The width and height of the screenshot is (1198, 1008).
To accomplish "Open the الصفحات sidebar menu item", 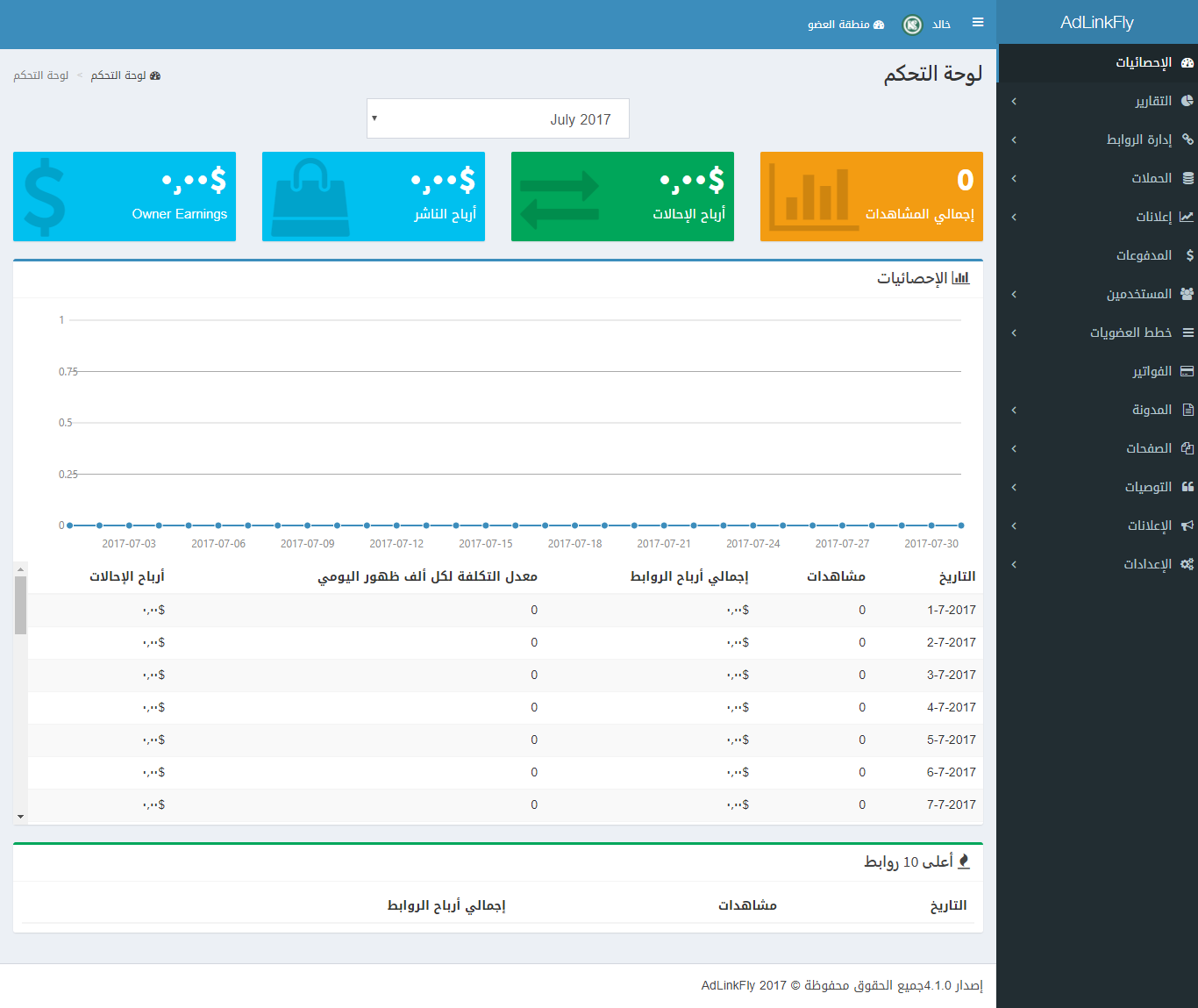I will point(1148,448).
